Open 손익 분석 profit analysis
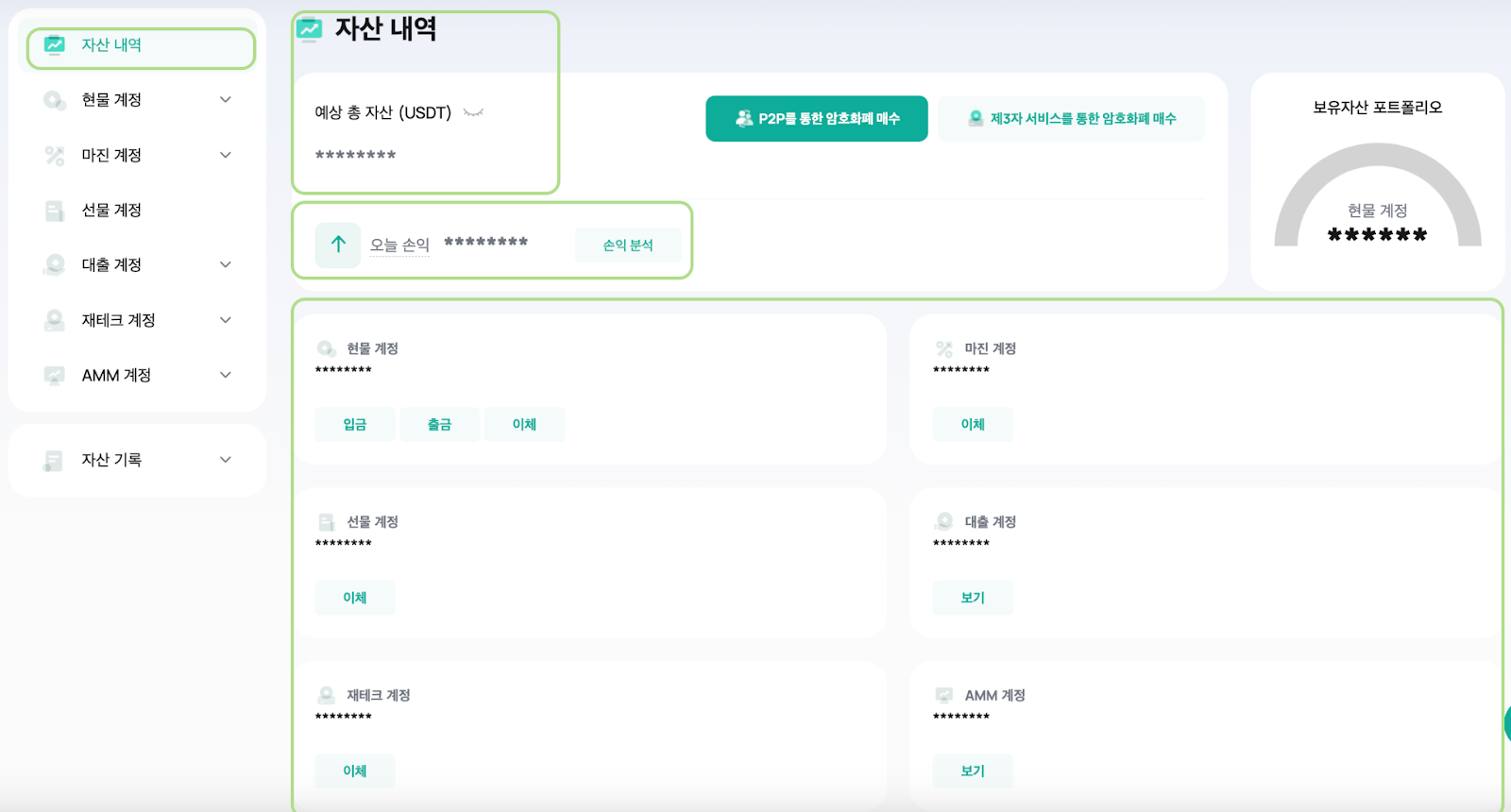The height and width of the screenshot is (812, 1511). click(628, 245)
